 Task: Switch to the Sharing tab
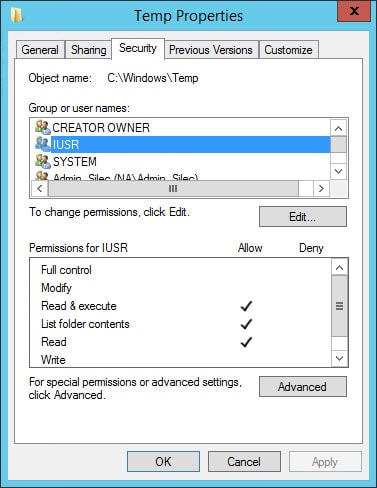(88, 50)
